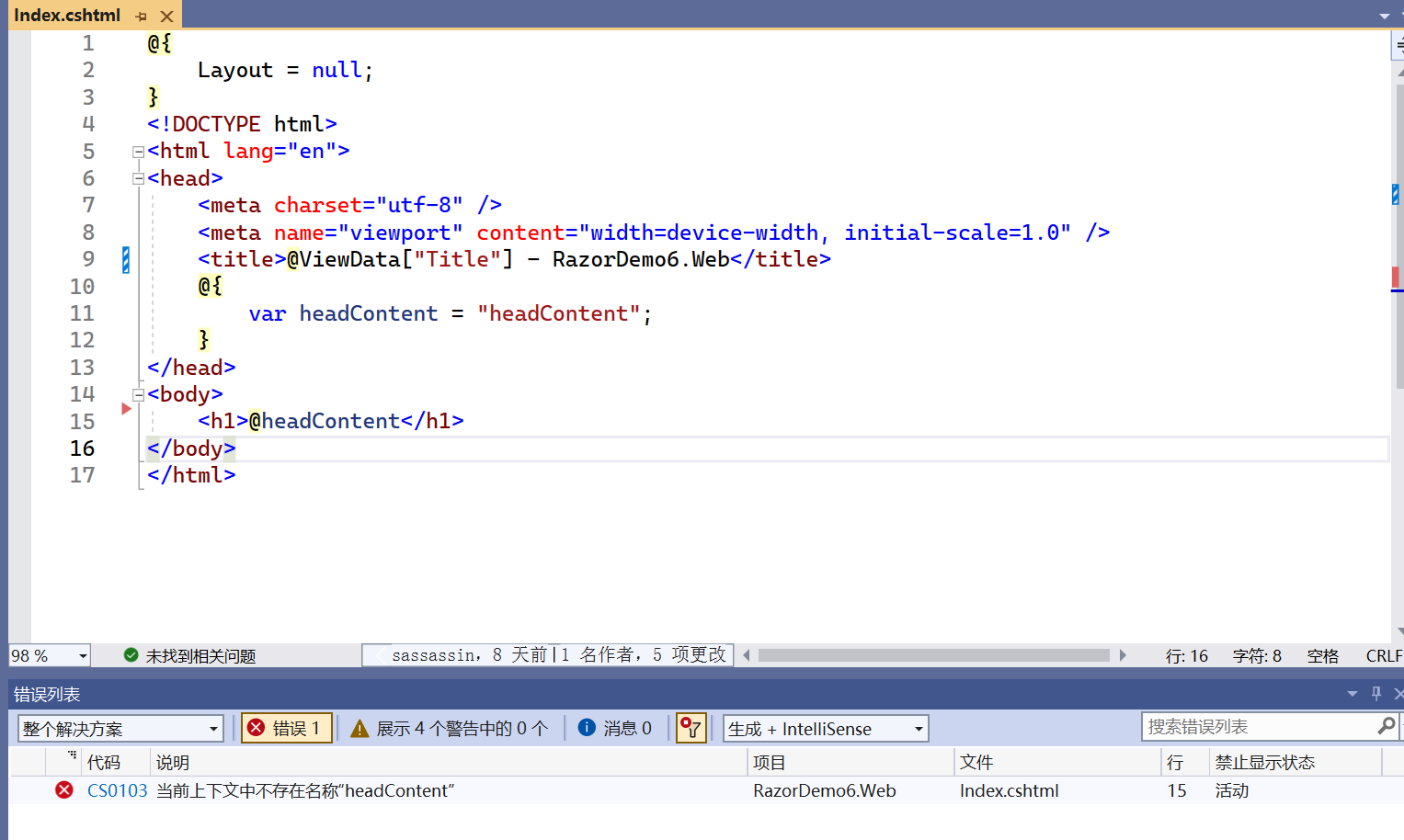
Task: Click the small grouping icon in column header
Action: click(x=72, y=755)
